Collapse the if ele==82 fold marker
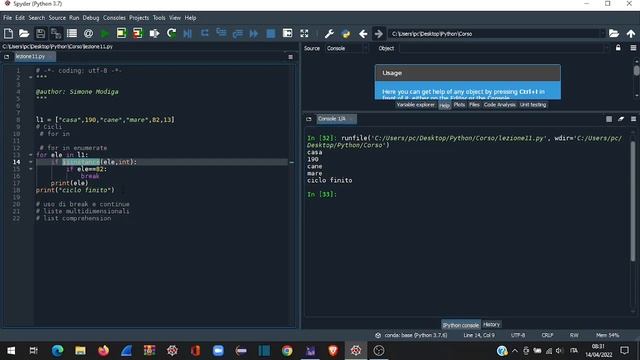The image size is (640, 360). coord(31,169)
